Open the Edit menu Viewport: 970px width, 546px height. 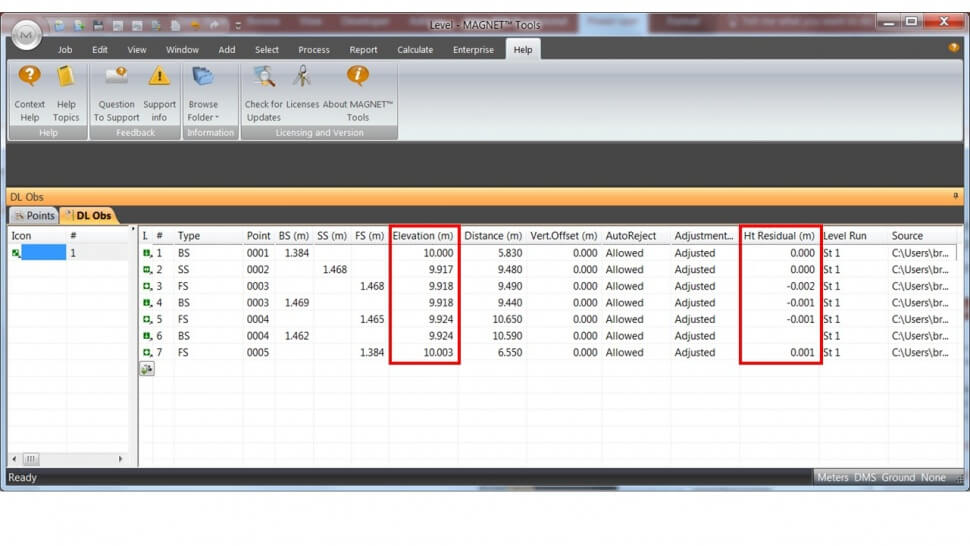100,49
